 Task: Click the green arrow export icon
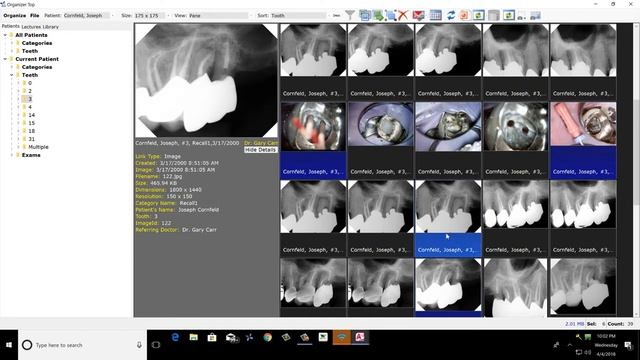click(x=378, y=16)
